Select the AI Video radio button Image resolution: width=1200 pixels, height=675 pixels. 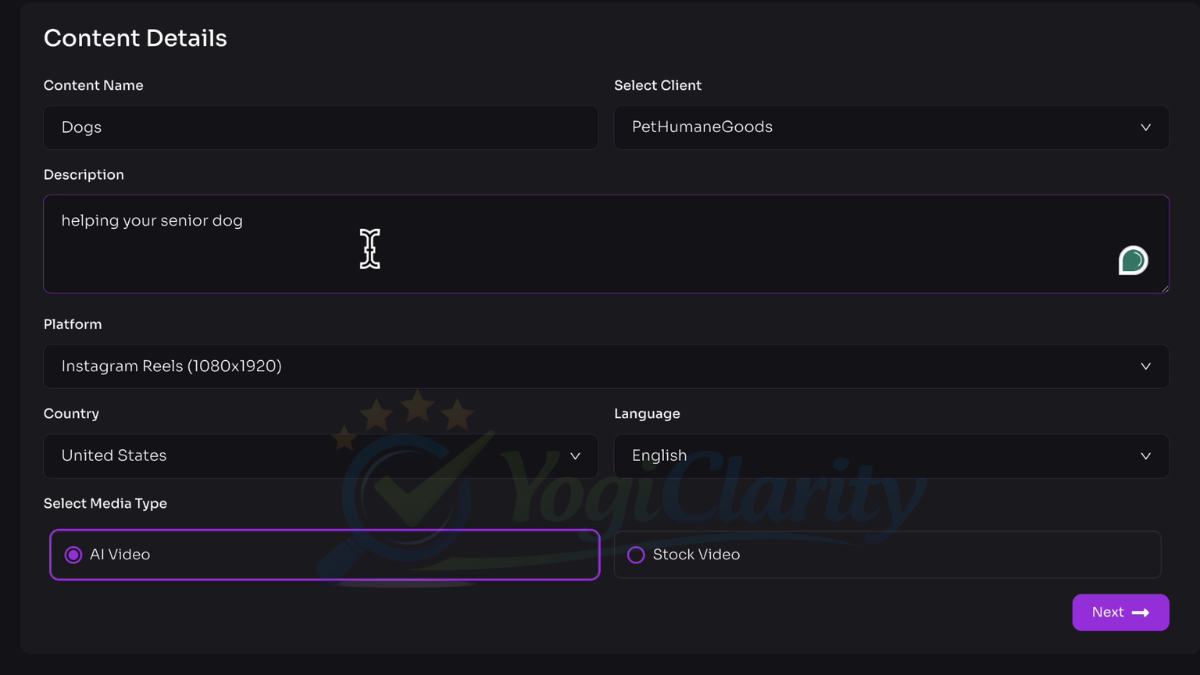pos(73,555)
